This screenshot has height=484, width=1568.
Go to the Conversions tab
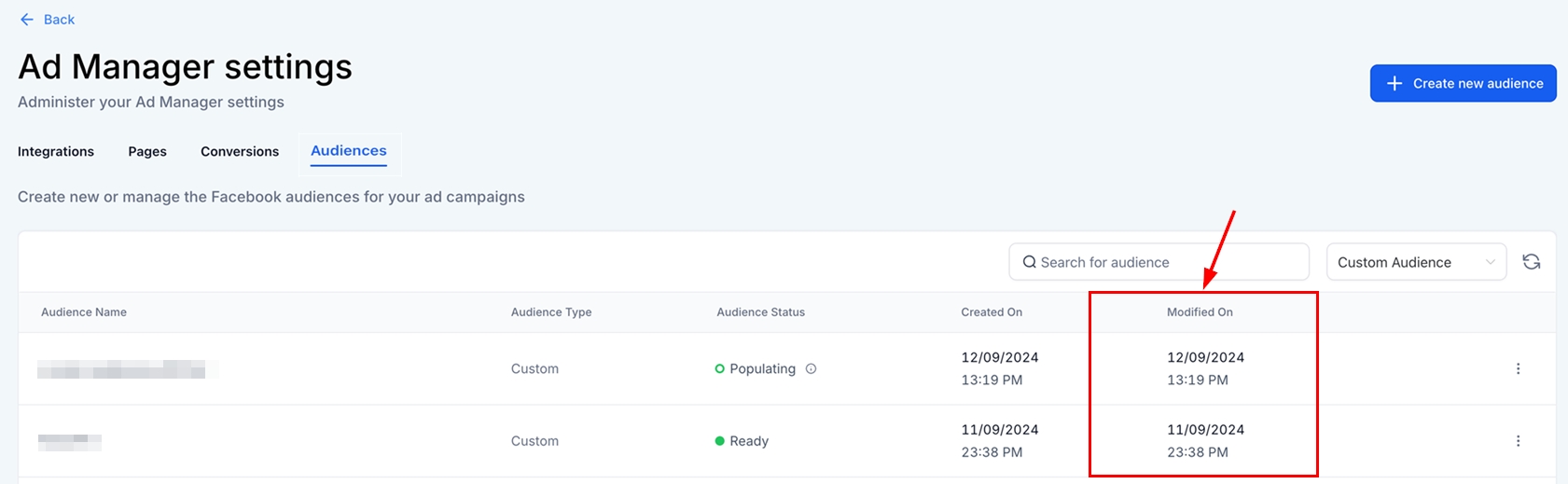click(x=240, y=151)
